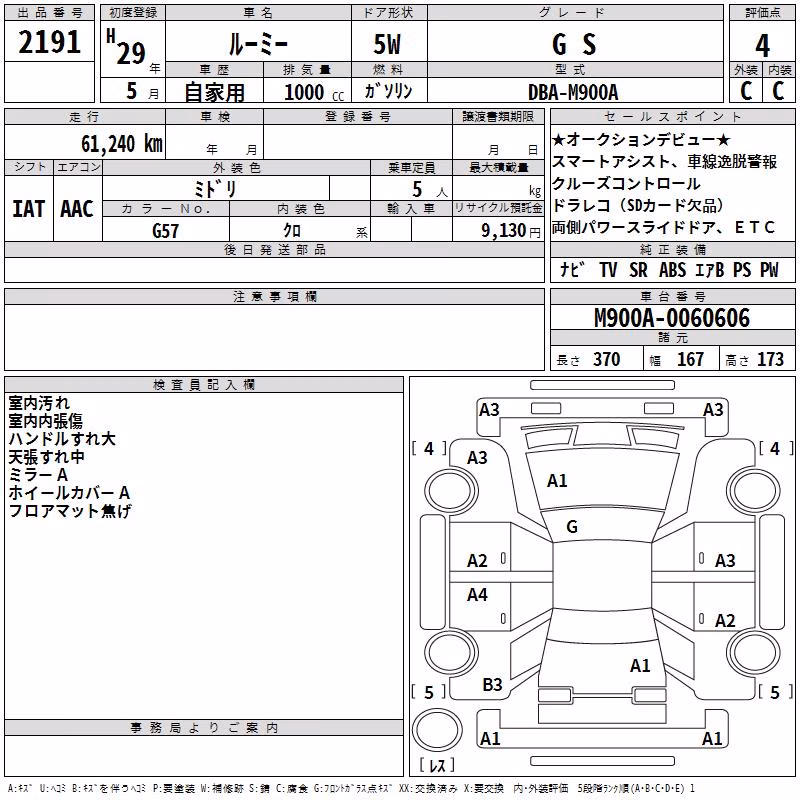Click the G mark on the windshield diagram
Screen dimensions: 800x800
[572, 527]
